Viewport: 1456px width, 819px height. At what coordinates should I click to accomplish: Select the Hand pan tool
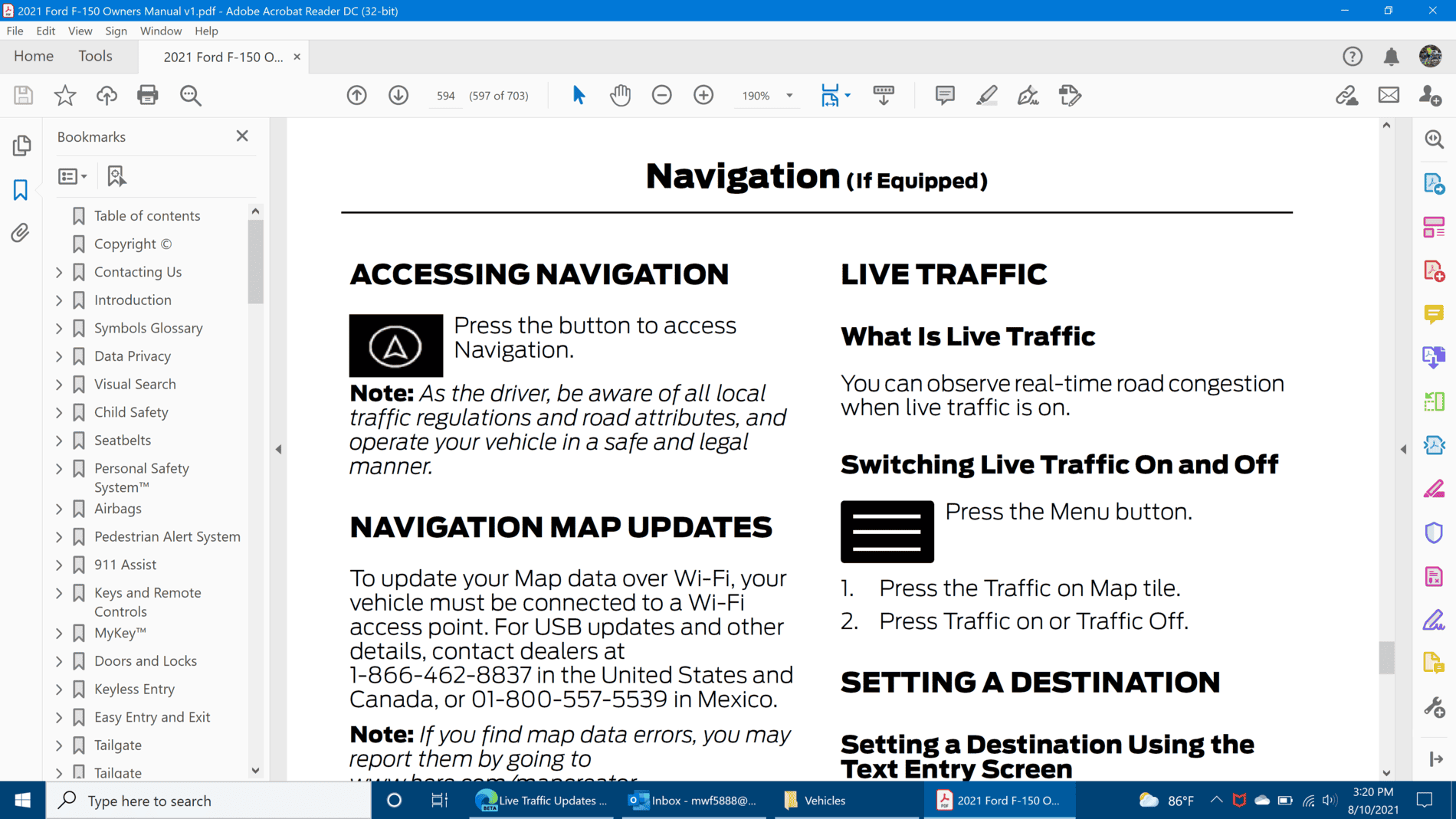(620, 95)
